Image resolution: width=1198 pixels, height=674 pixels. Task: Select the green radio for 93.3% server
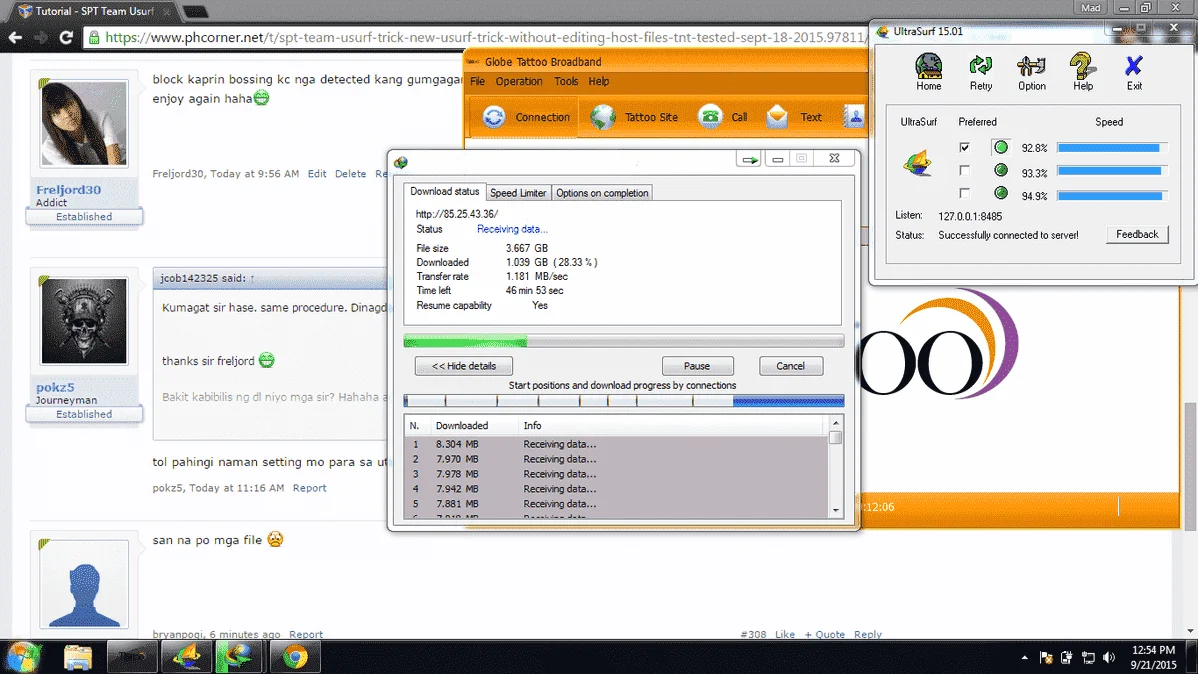click(x=1000, y=170)
